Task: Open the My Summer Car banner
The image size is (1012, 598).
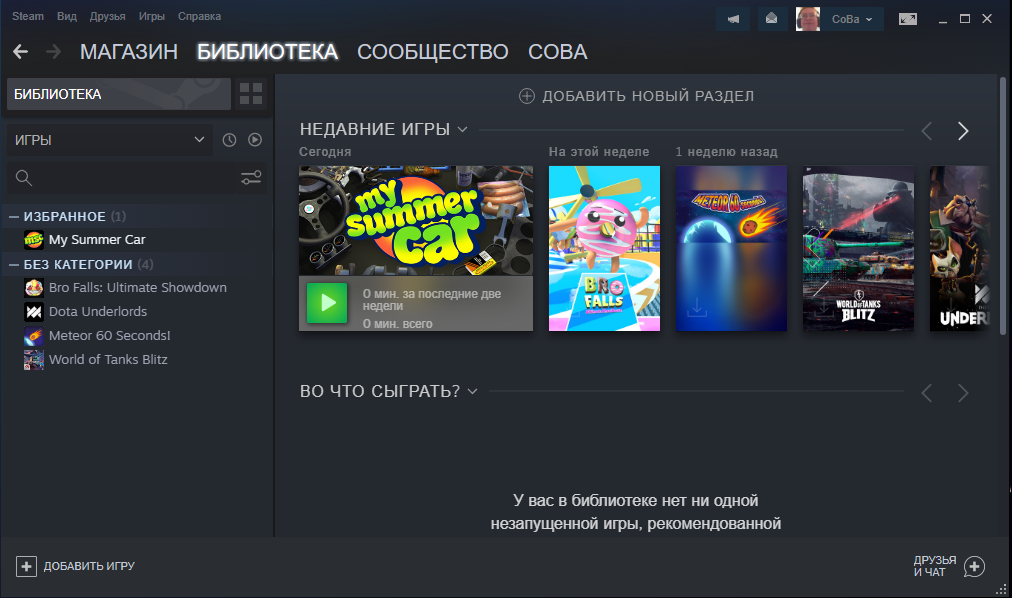Action: (x=416, y=221)
